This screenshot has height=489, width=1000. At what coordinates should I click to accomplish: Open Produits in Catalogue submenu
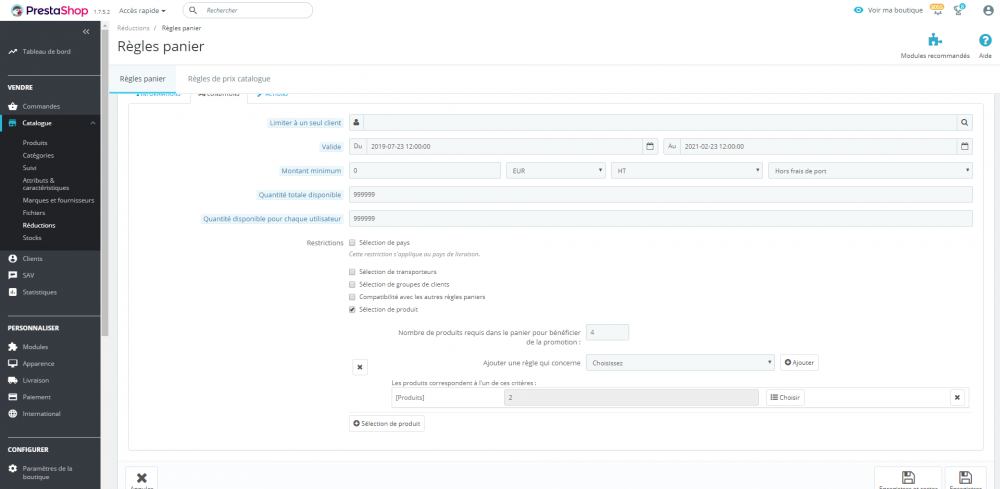tap(35, 143)
